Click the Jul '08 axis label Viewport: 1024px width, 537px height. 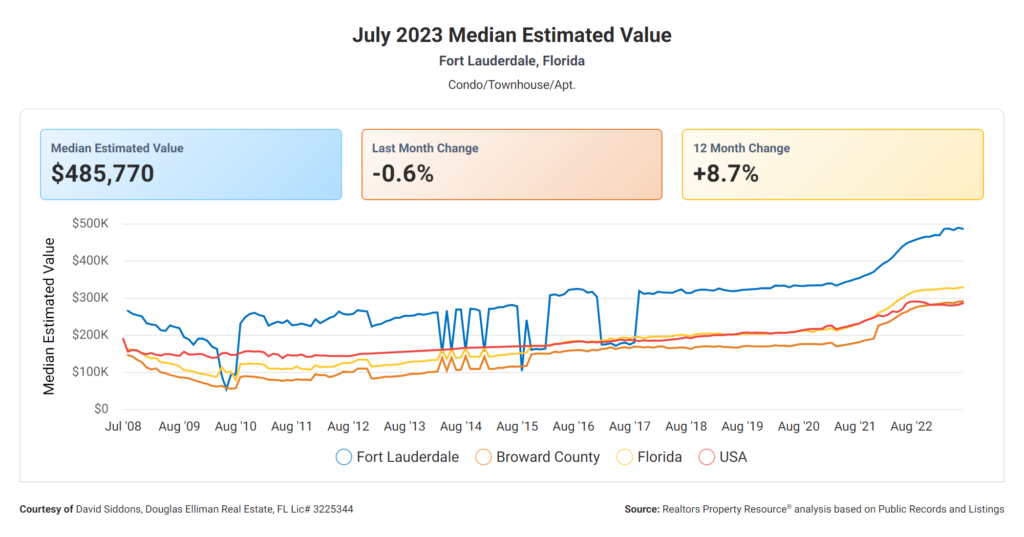(x=123, y=427)
